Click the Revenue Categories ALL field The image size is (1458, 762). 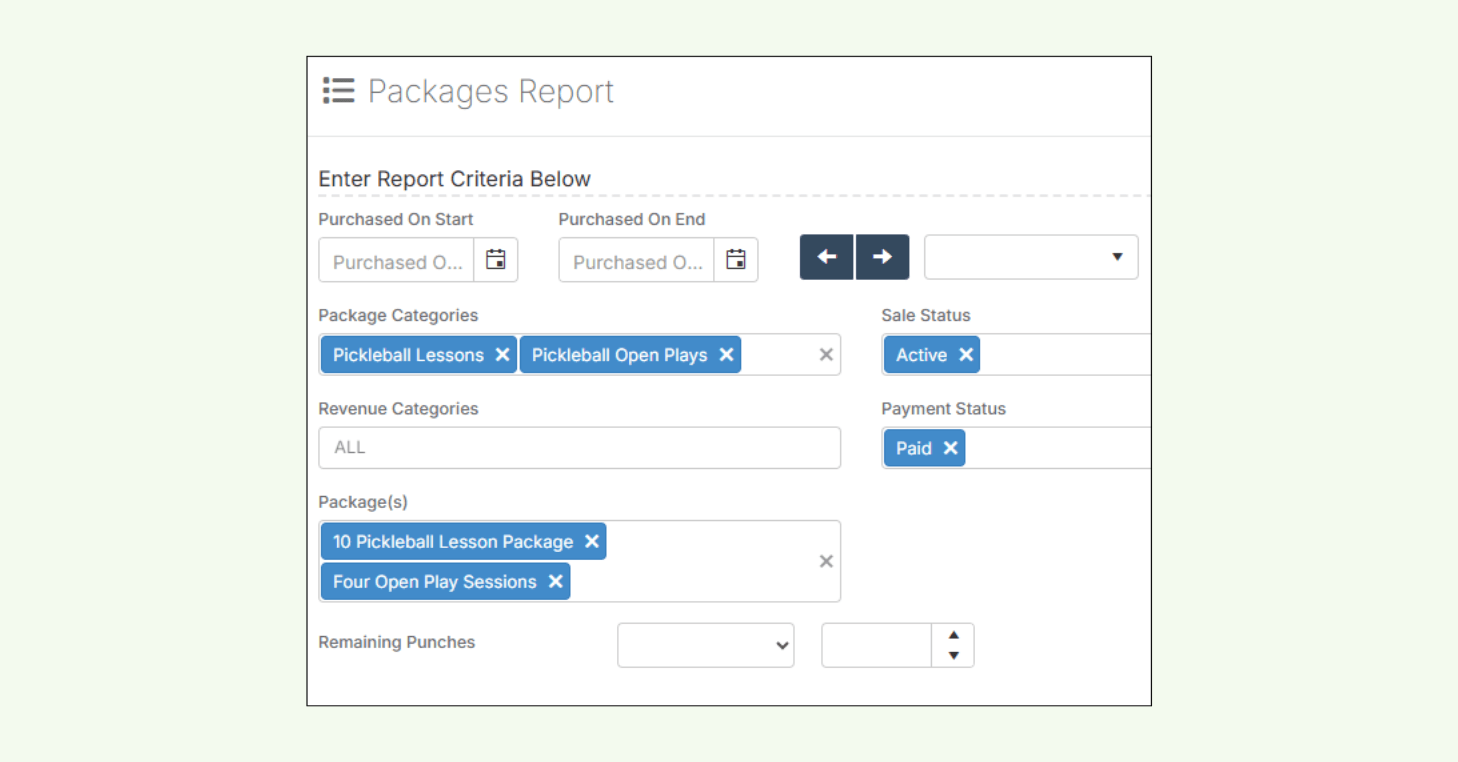pos(580,447)
